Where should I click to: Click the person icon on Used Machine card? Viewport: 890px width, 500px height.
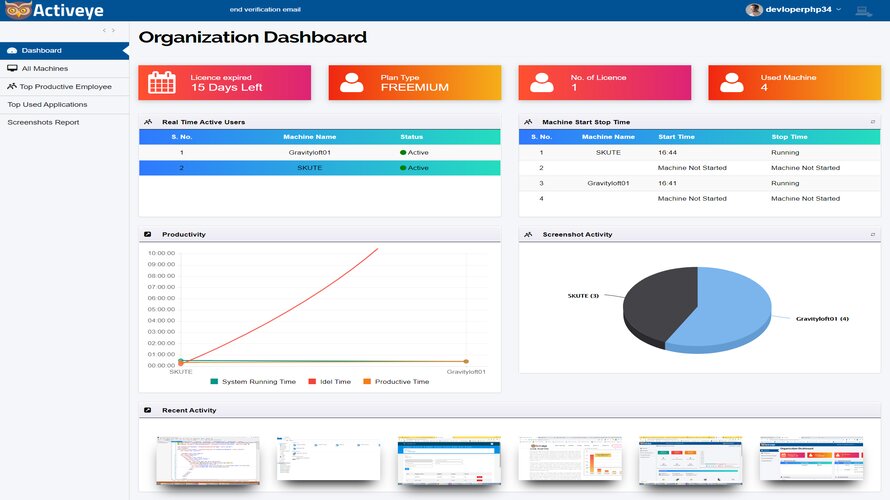(732, 83)
